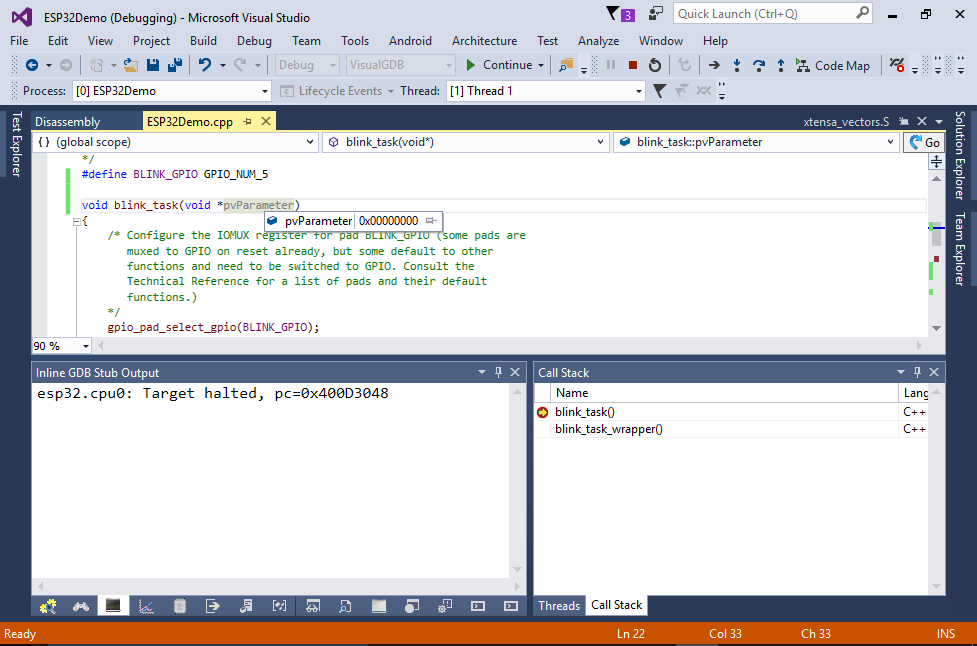Keep xtensa_vectors.S preview tab open
977x646 pixels.
point(903,121)
